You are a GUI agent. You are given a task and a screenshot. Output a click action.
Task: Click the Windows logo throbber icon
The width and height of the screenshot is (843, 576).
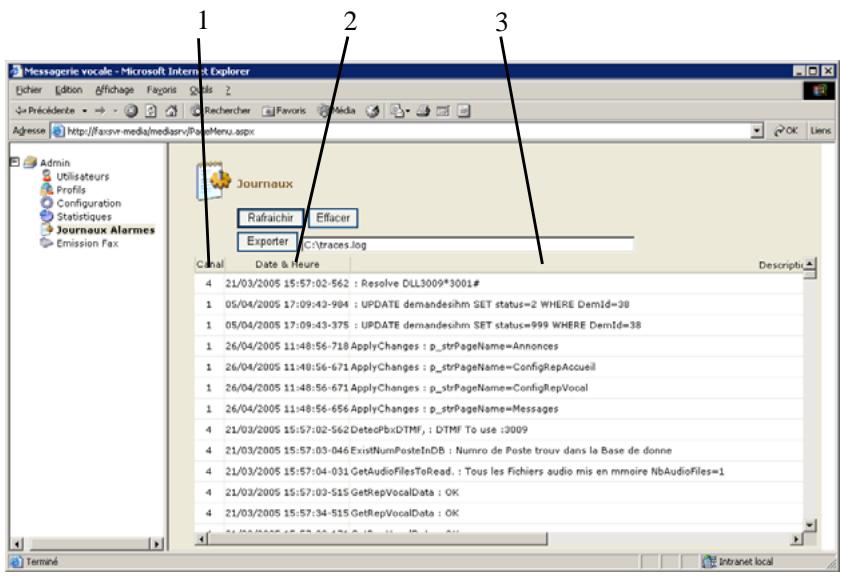[x=819, y=90]
